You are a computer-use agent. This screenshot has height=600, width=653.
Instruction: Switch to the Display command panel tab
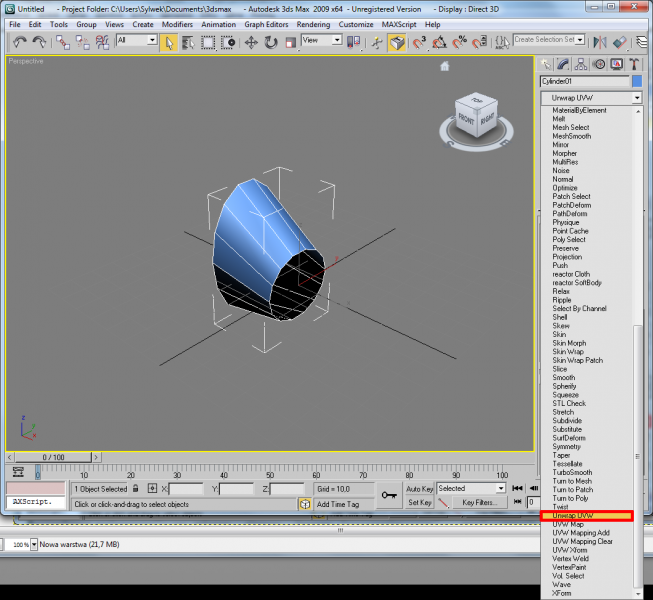click(x=617, y=65)
